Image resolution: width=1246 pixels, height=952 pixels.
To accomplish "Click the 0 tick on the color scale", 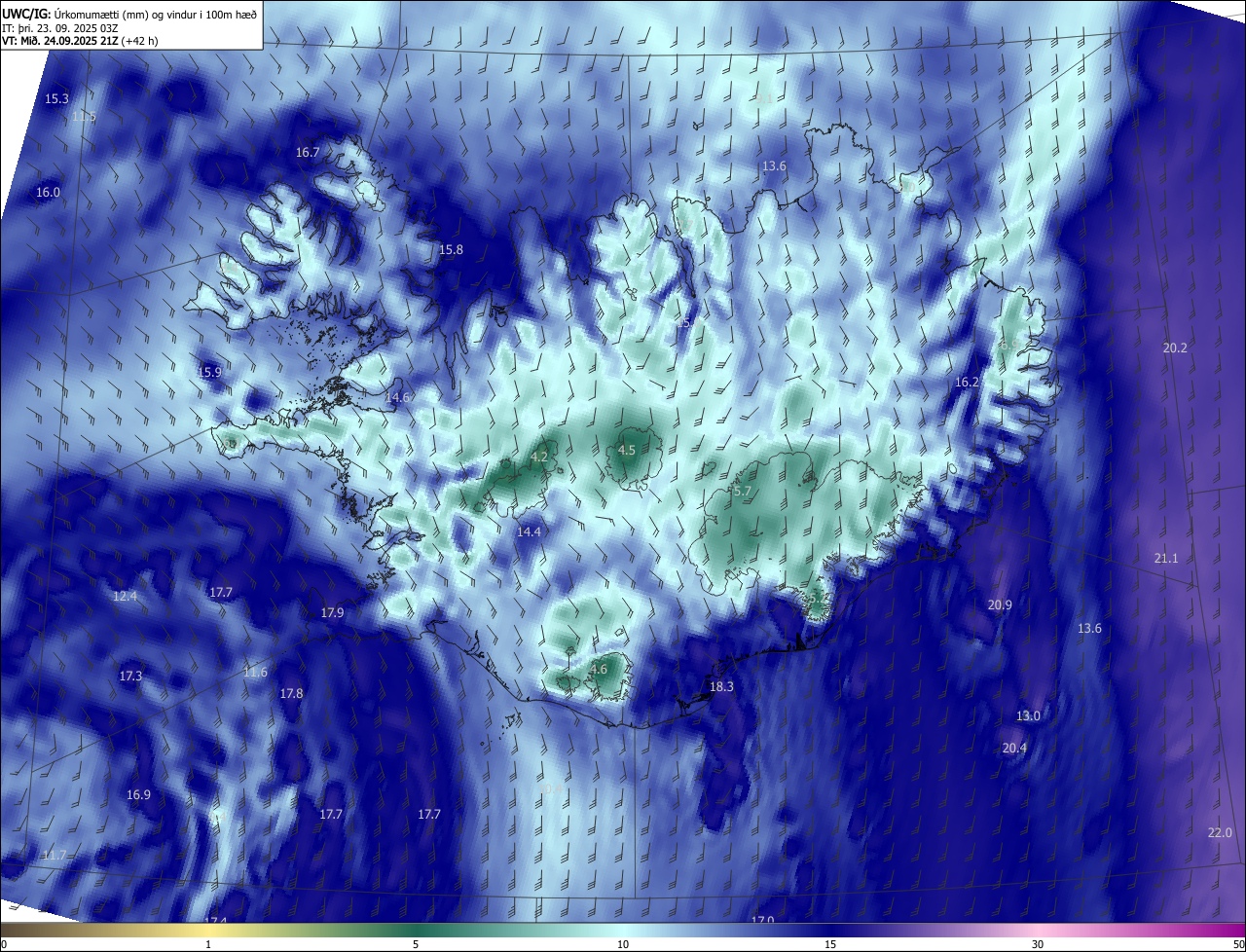I will [4, 945].
